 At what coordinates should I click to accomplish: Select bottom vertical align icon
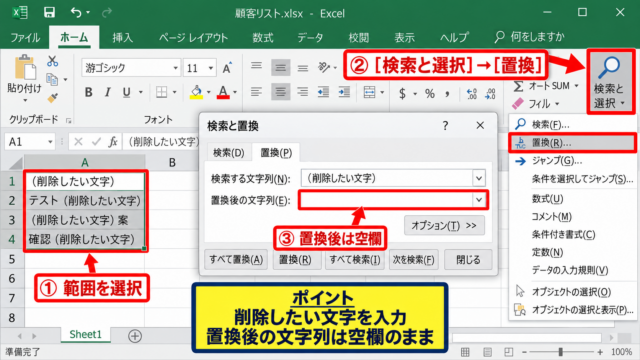tap(302, 68)
